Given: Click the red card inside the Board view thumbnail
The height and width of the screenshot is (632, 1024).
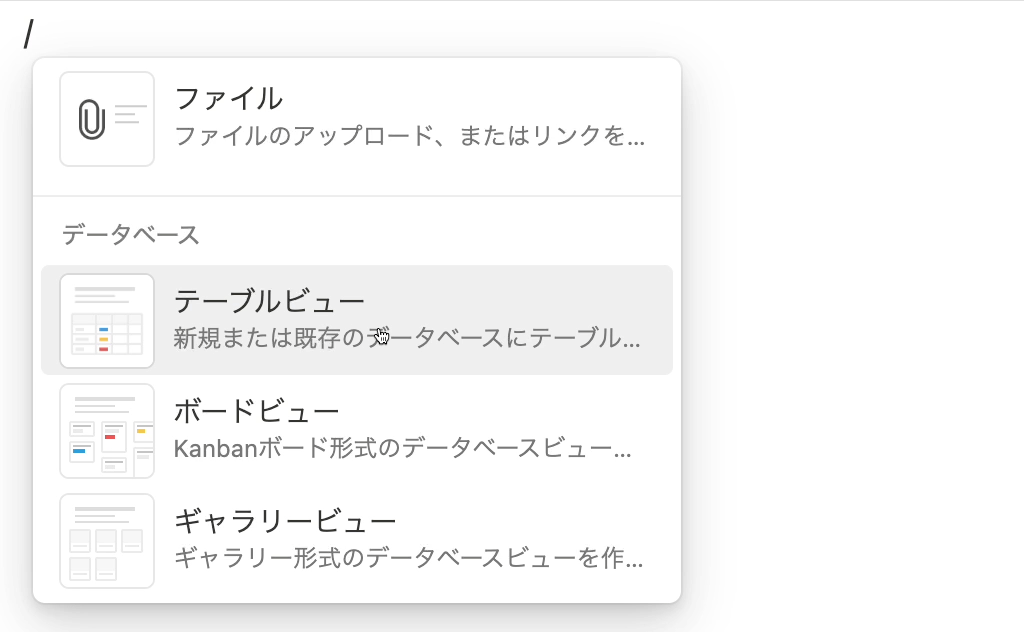Looking at the screenshot, I should (110, 437).
